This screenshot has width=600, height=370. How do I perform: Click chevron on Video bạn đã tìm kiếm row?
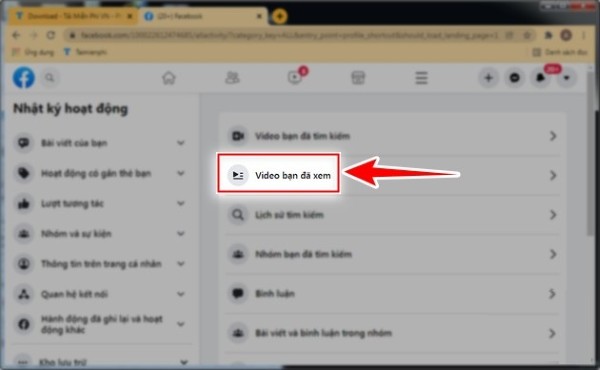[x=553, y=136]
